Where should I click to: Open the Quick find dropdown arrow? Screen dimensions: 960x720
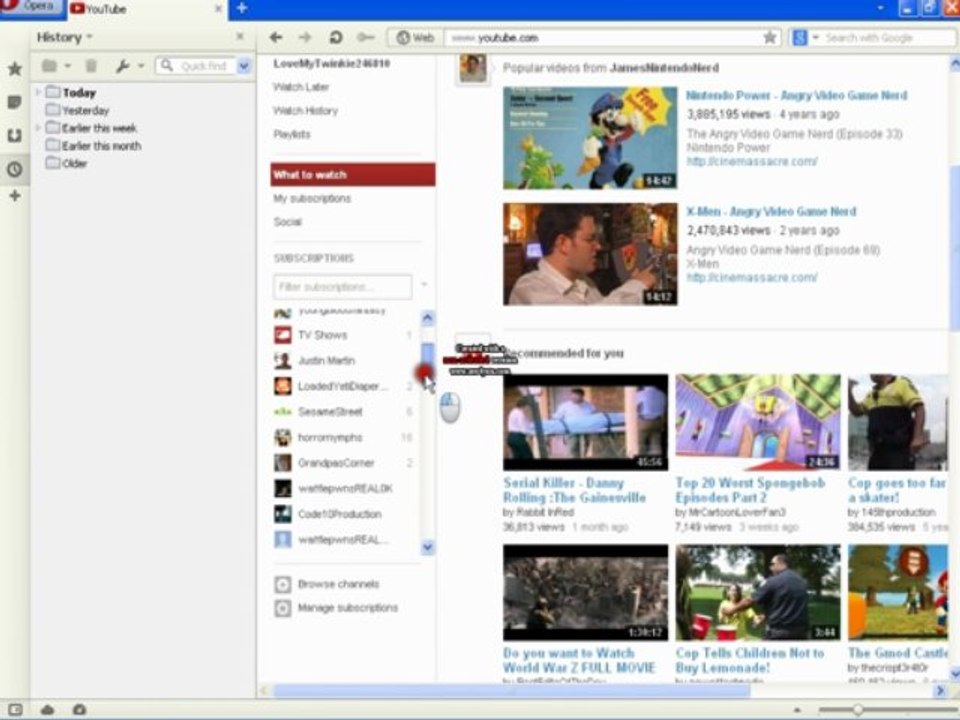[244, 66]
